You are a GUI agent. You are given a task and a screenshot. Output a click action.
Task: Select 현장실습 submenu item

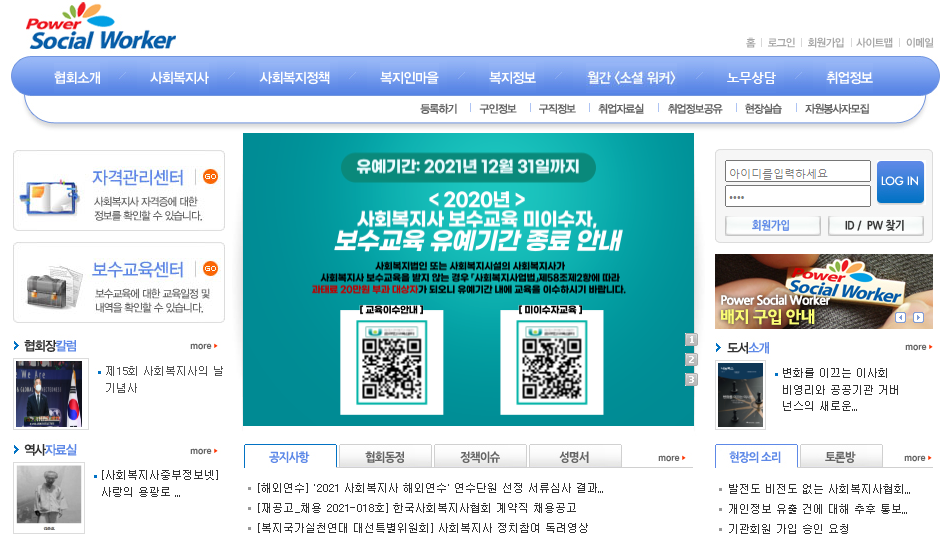[763, 108]
